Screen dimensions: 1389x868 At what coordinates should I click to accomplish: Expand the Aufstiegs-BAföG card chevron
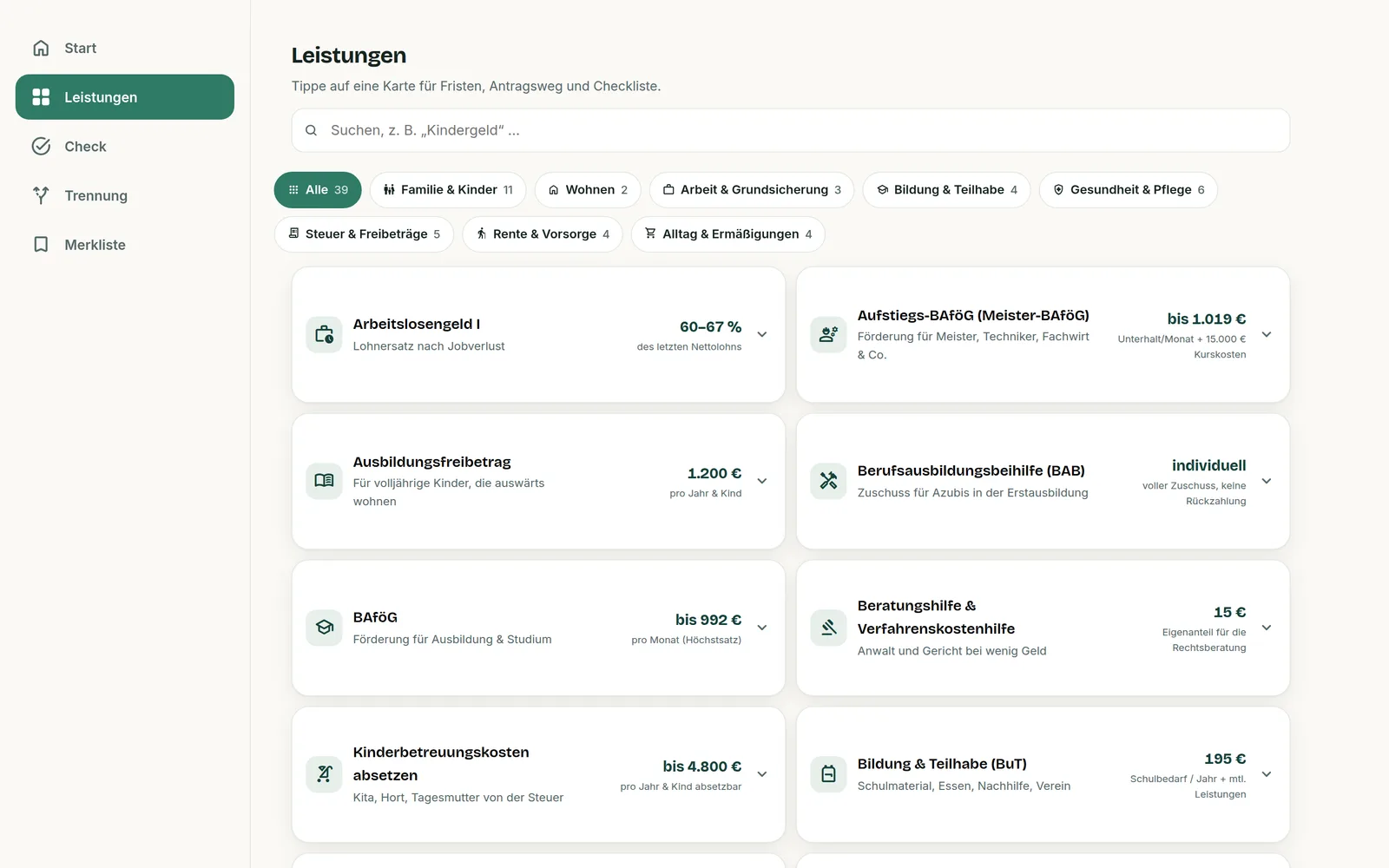pos(1267,334)
